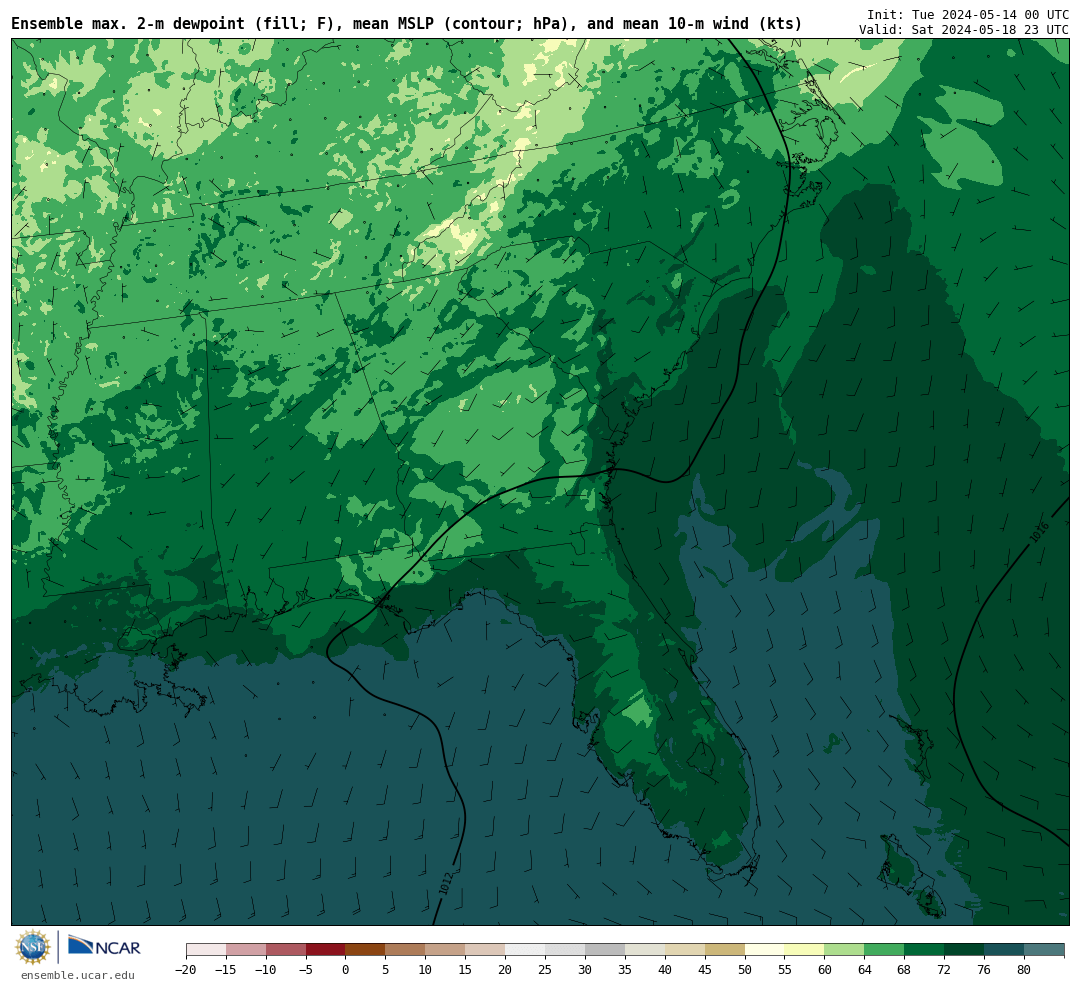Viewport: 1080px width, 988px height.
Task: Click the colorbar tick label 35
Action: [625, 970]
